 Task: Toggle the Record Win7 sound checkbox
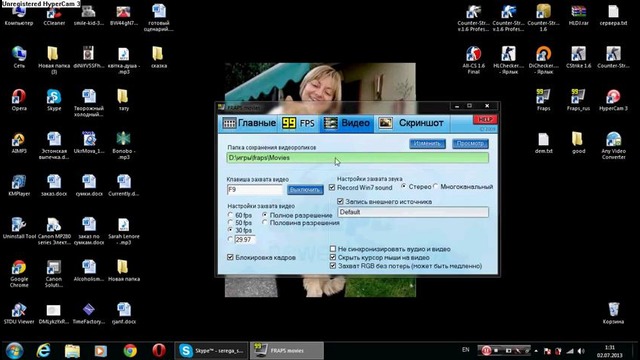pyautogui.click(x=332, y=188)
